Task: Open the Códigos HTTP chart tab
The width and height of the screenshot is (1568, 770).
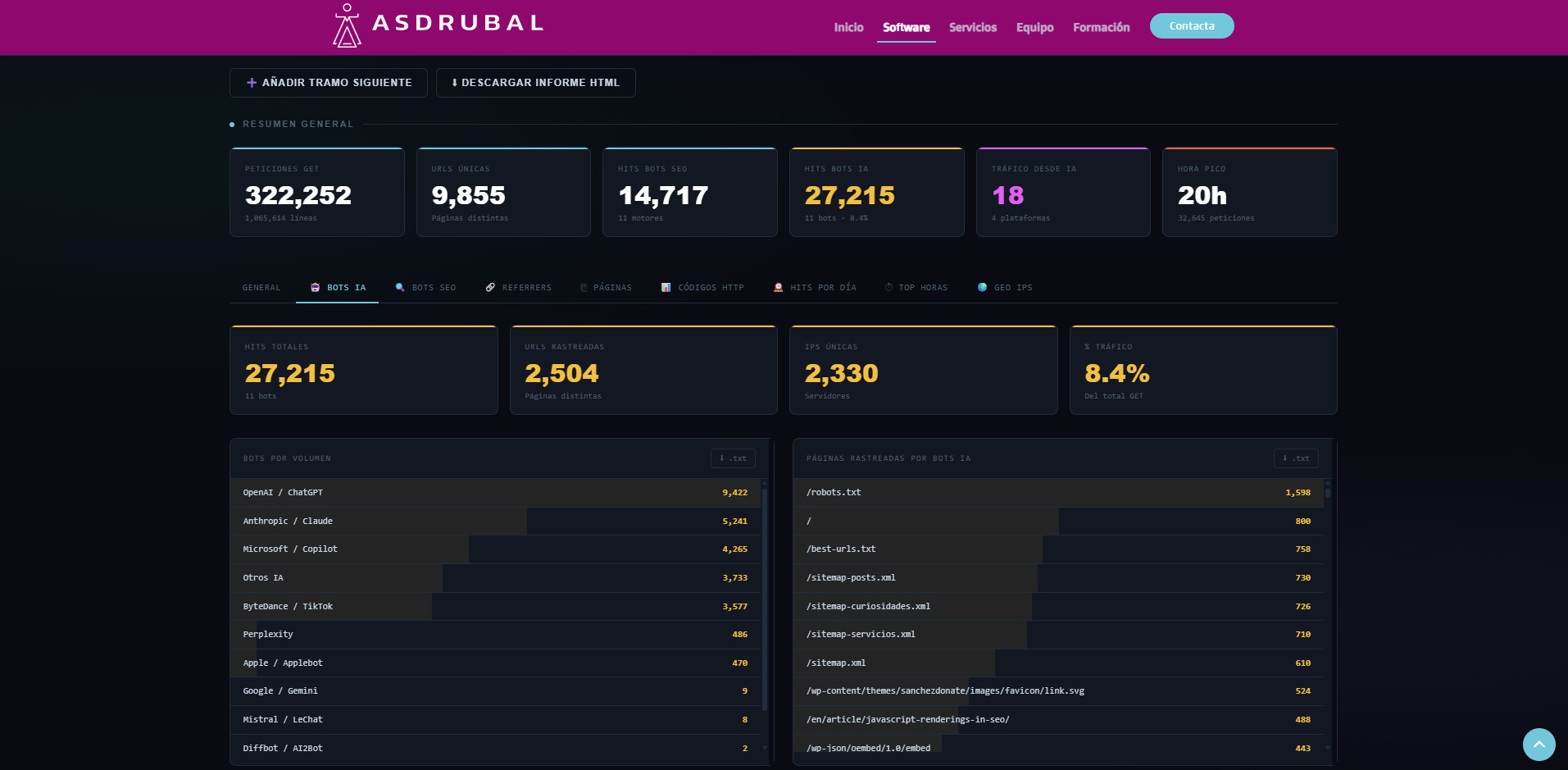Action: pos(702,288)
